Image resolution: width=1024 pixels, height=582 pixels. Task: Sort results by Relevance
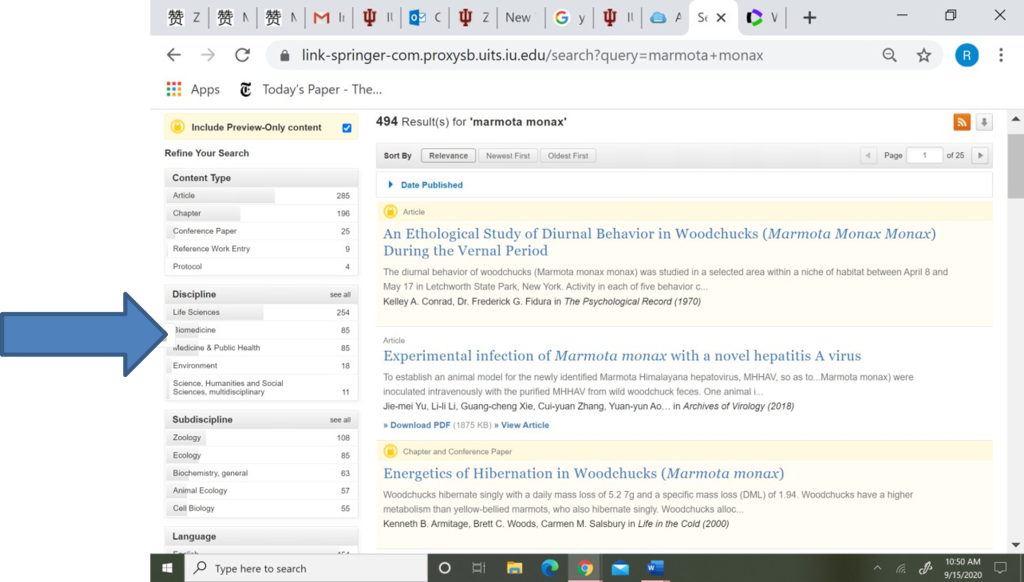pyautogui.click(x=448, y=155)
